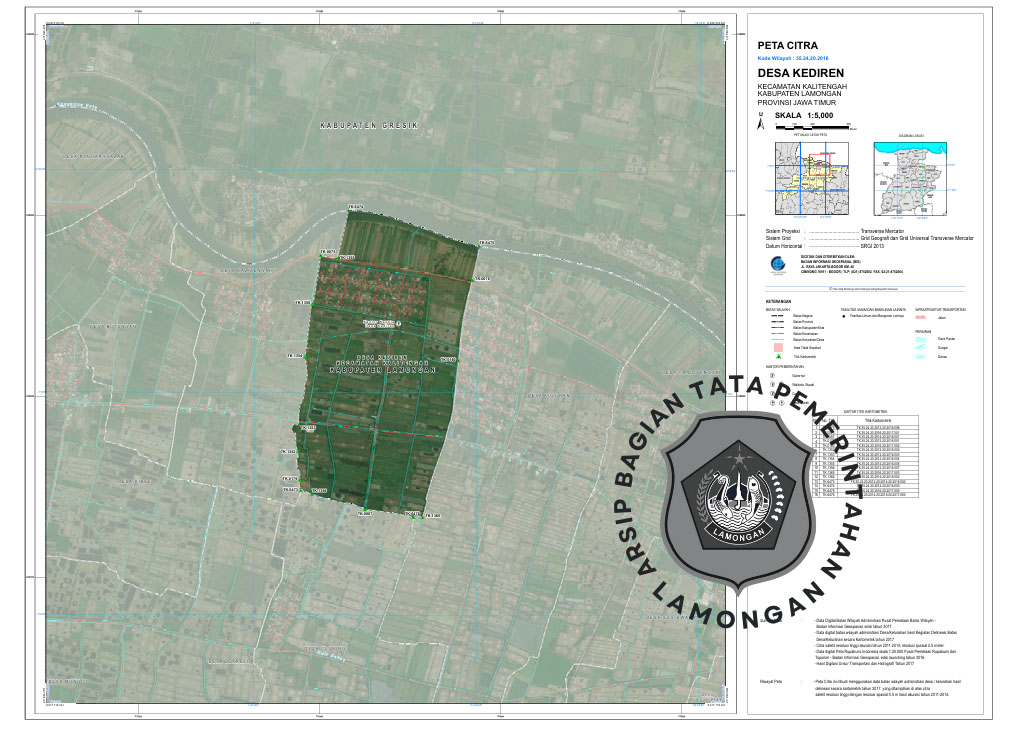1018x731 pixels.
Task: Click the Sungai blue legend swatch
Action: coord(921,347)
